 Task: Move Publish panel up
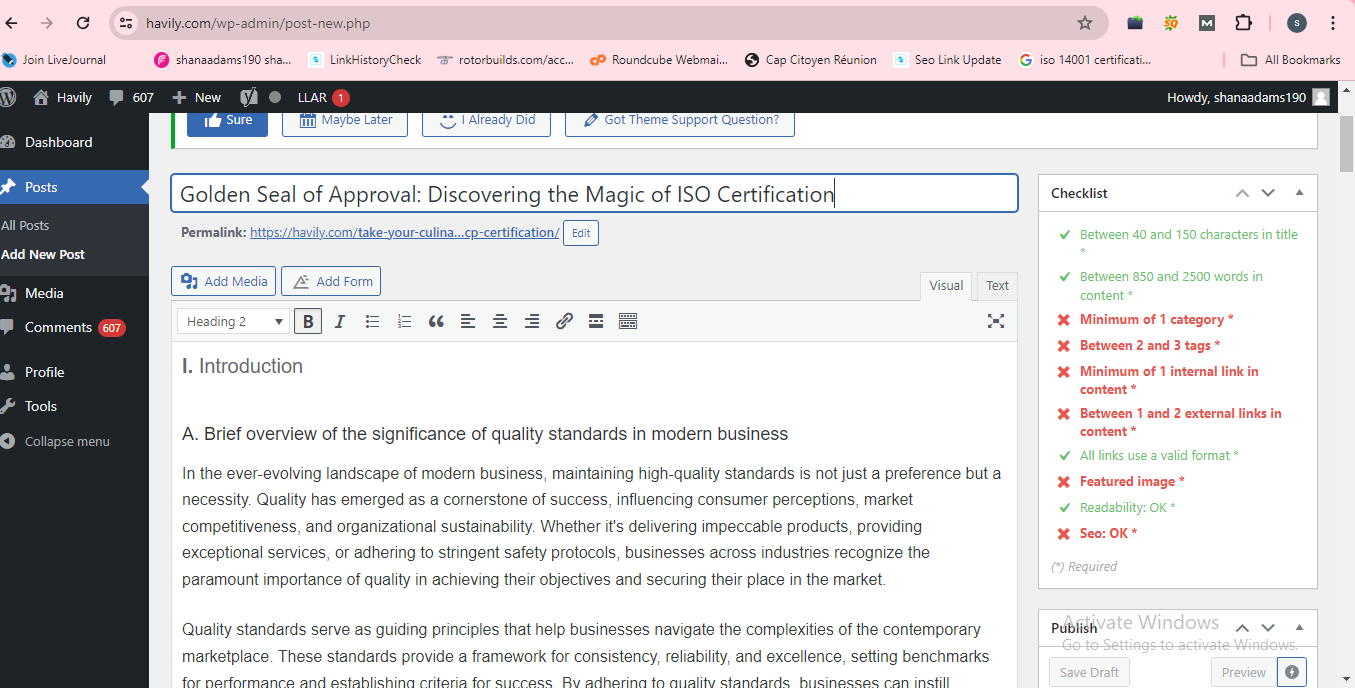click(x=1242, y=628)
